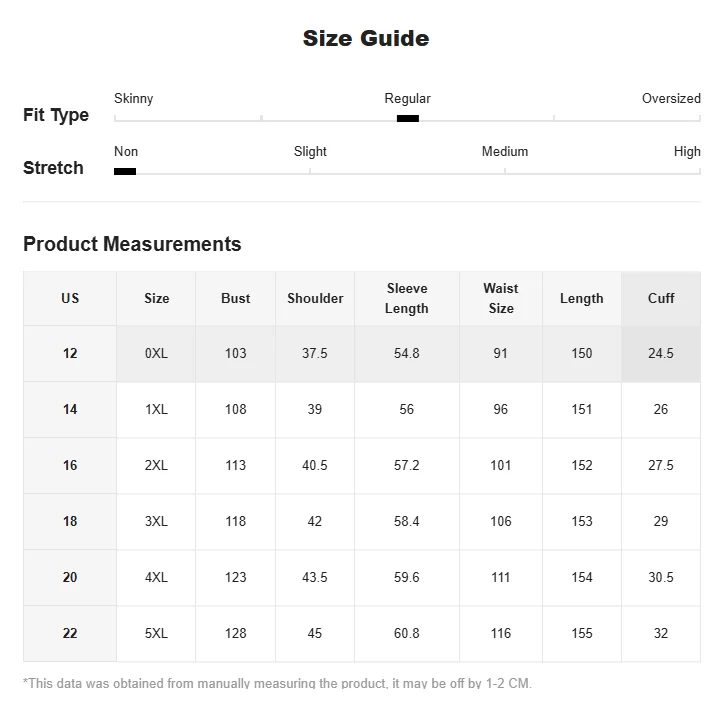Image resolution: width=728 pixels, height=709 pixels.
Task: Click the Stretch slider's Non marker
Action: (125, 172)
